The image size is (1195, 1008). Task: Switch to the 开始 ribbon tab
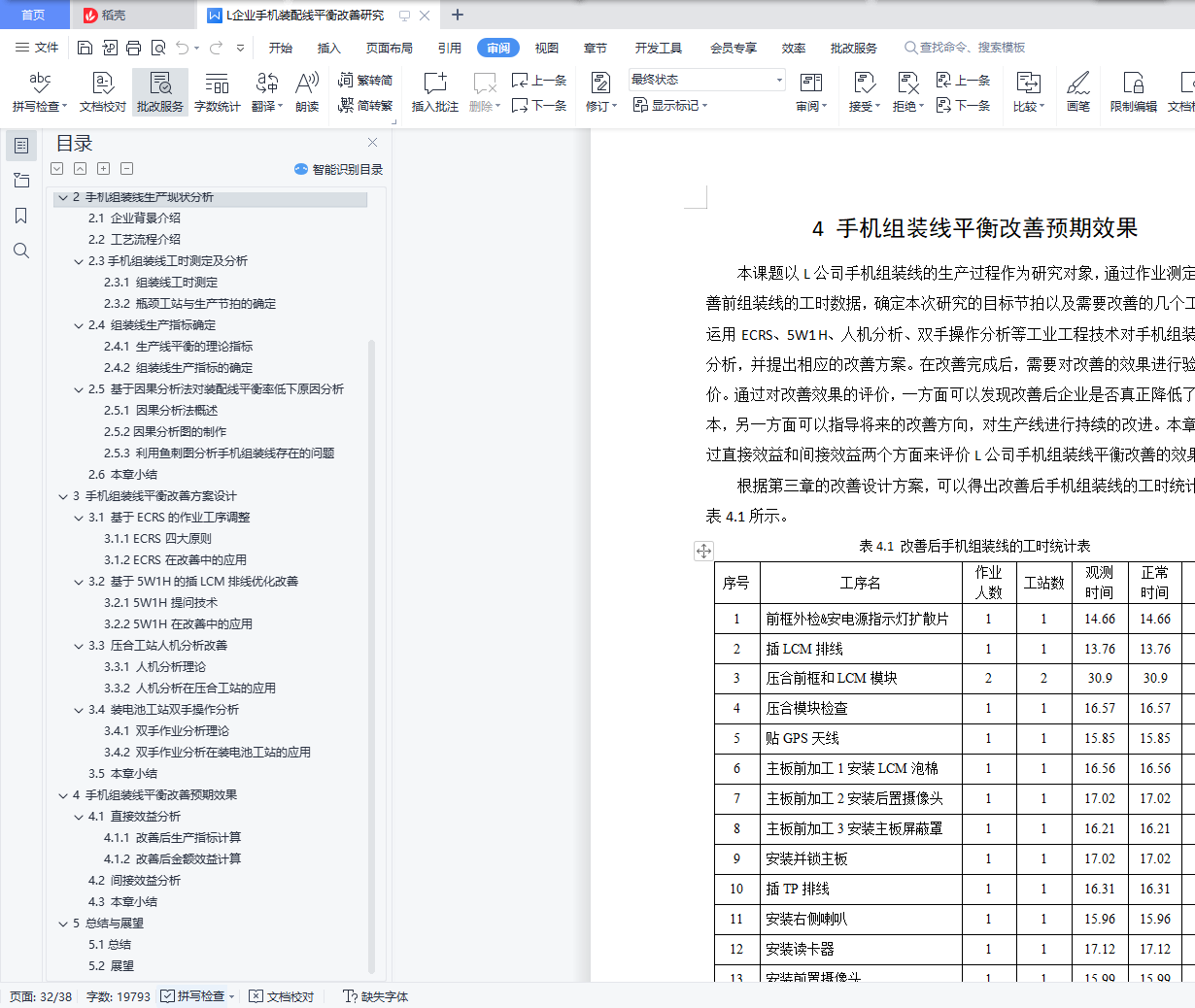pyautogui.click(x=281, y=48)
